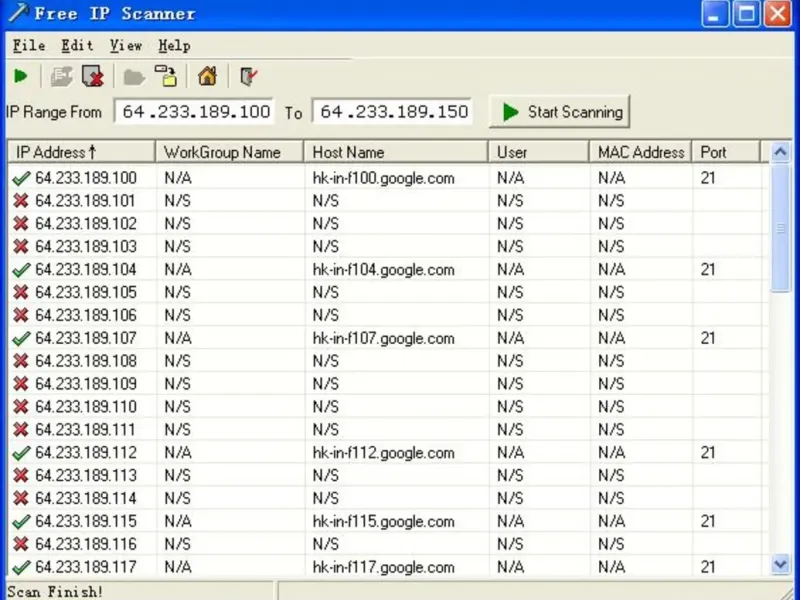Sort by Port column header
The height and width of the screenshot is (600, 800).
click(726, 152)
